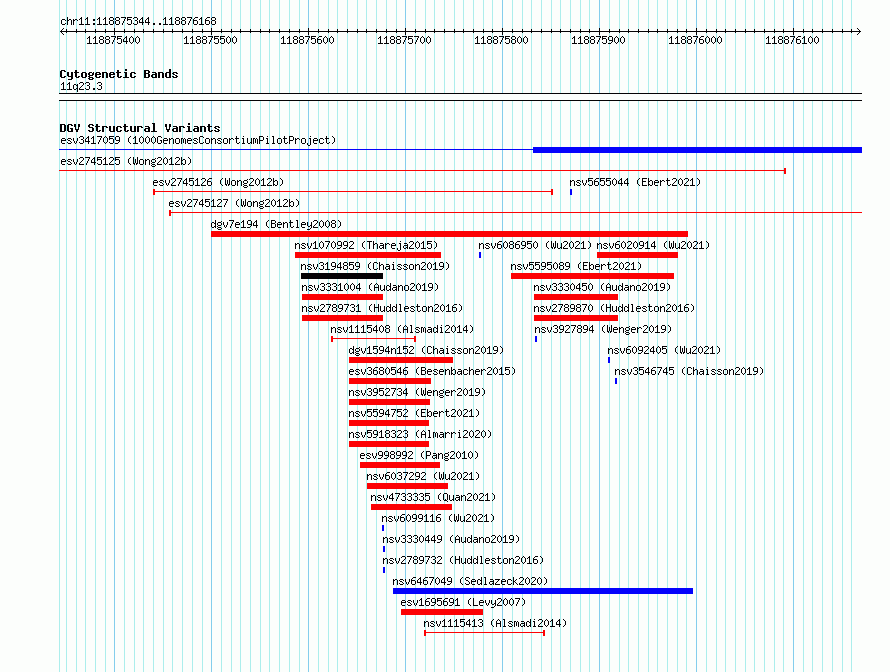Click nsv5595089 (Ebert2021) label

tap(576, 266)
